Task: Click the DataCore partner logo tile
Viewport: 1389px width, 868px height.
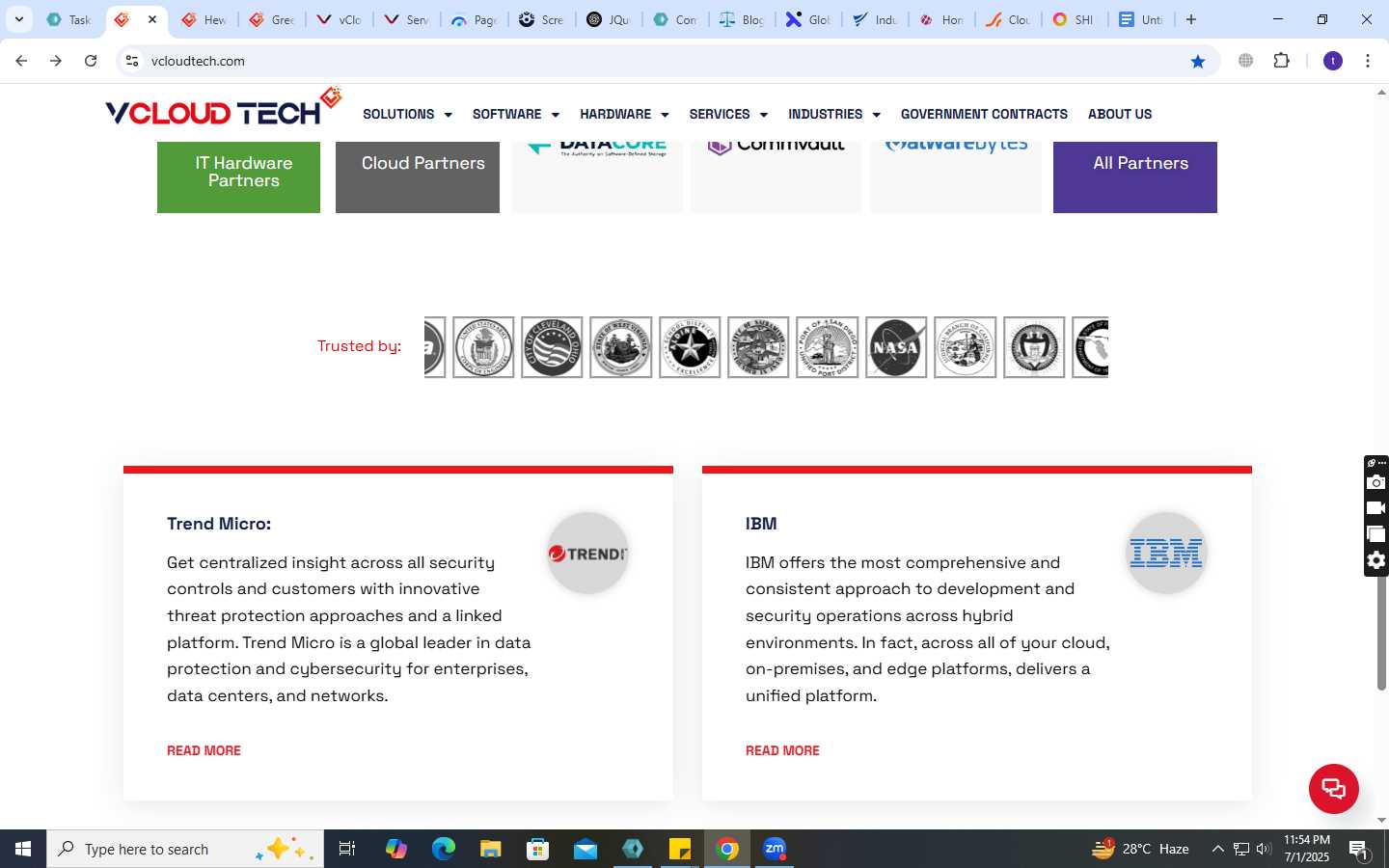Action: coord(597,177)
